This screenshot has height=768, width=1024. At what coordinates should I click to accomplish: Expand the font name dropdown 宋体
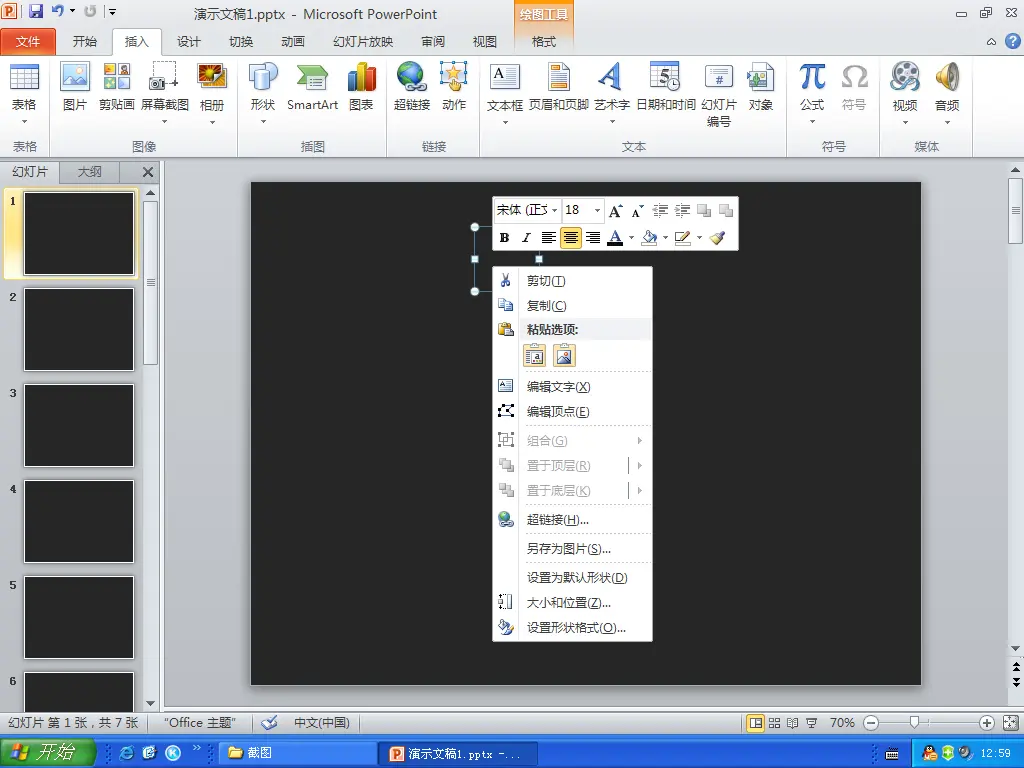(x=554, y=210)
